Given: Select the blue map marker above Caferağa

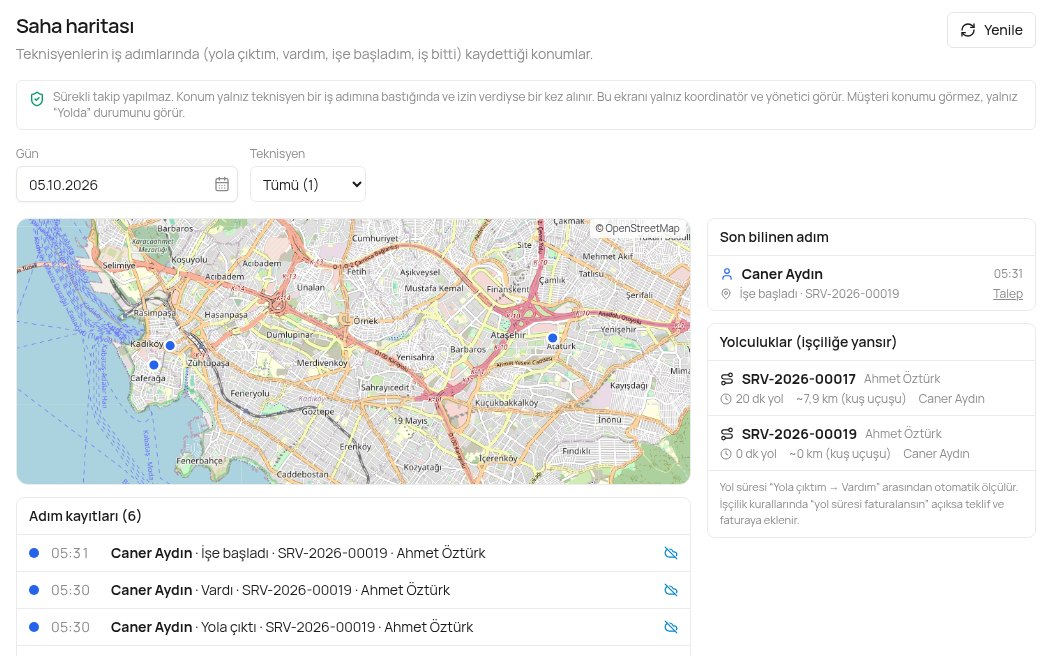Looking at the screenshot, I should point(154,365).
